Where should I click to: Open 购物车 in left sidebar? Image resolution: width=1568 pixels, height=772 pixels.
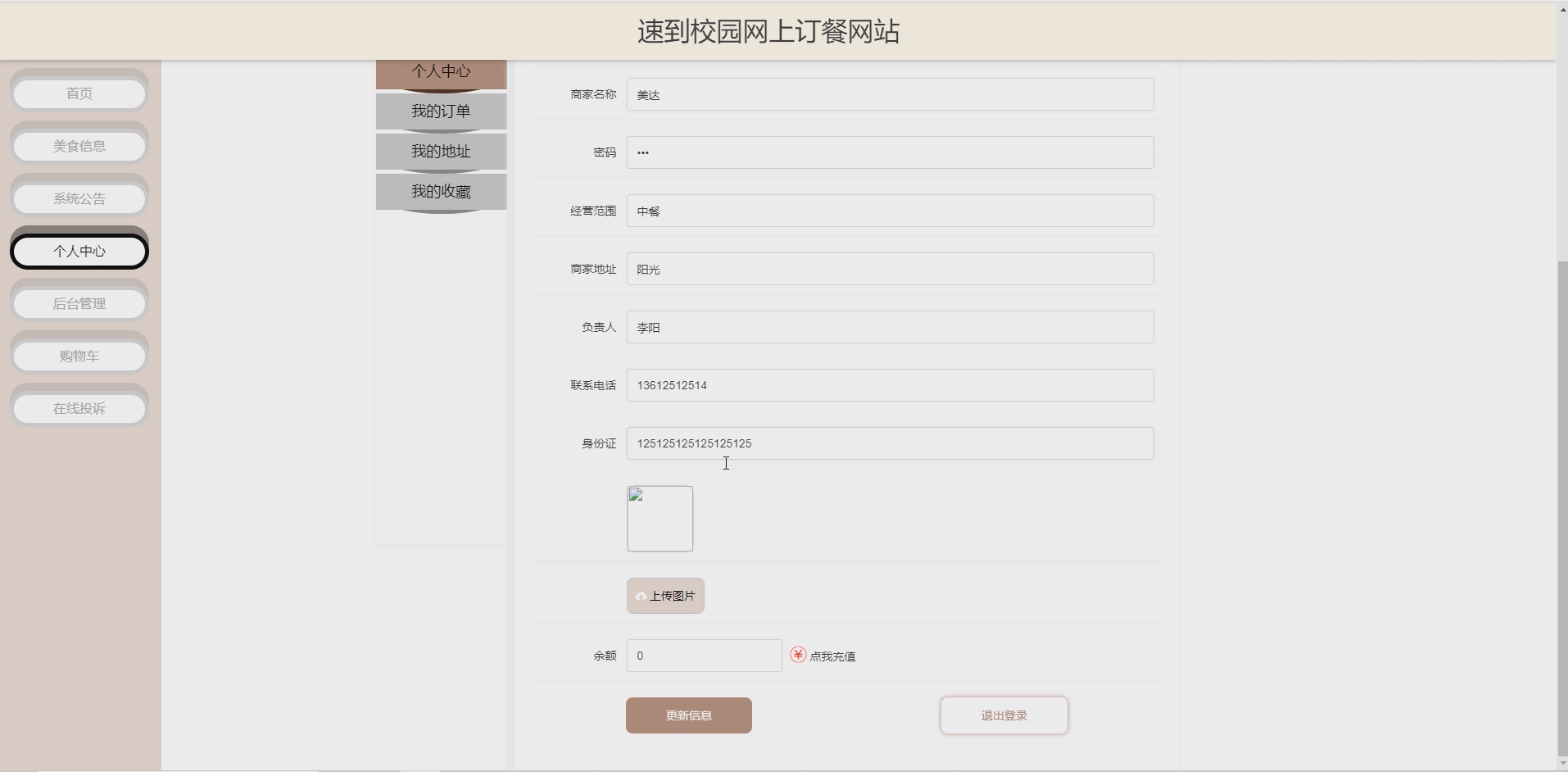pyautogui.click(x=79, y=356)
